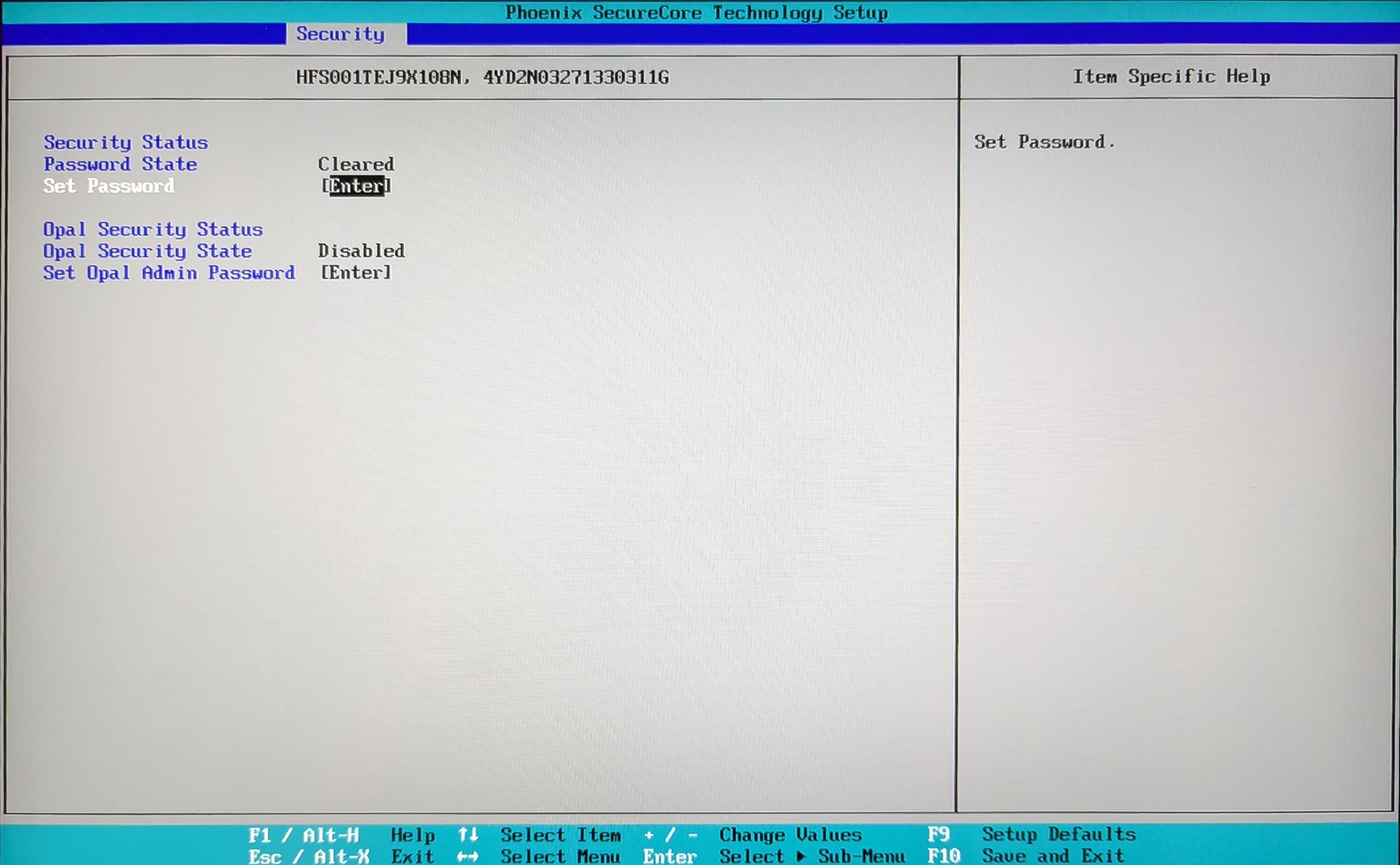Viewport: 1400px width, 865px height.
Task: Click the Cleared password state value
Action: [x=356, y=164]
